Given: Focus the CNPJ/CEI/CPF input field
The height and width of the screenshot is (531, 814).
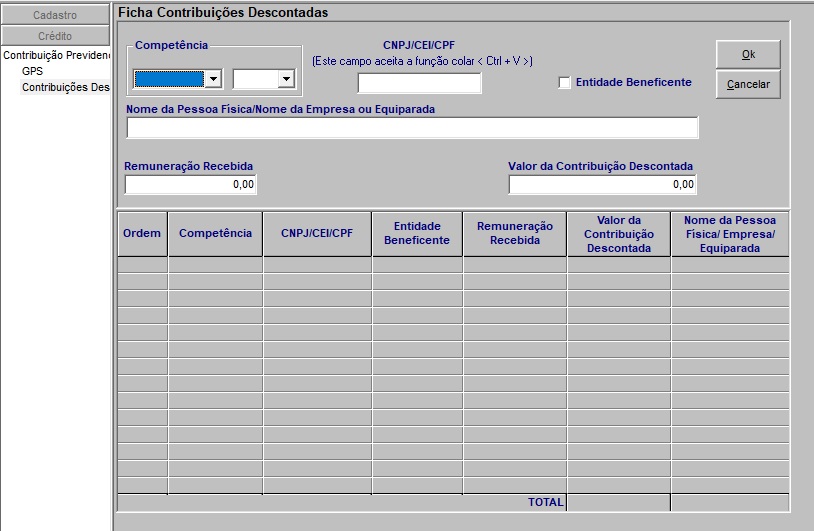Looking at the screenshot, I should [x=419, y=83].
